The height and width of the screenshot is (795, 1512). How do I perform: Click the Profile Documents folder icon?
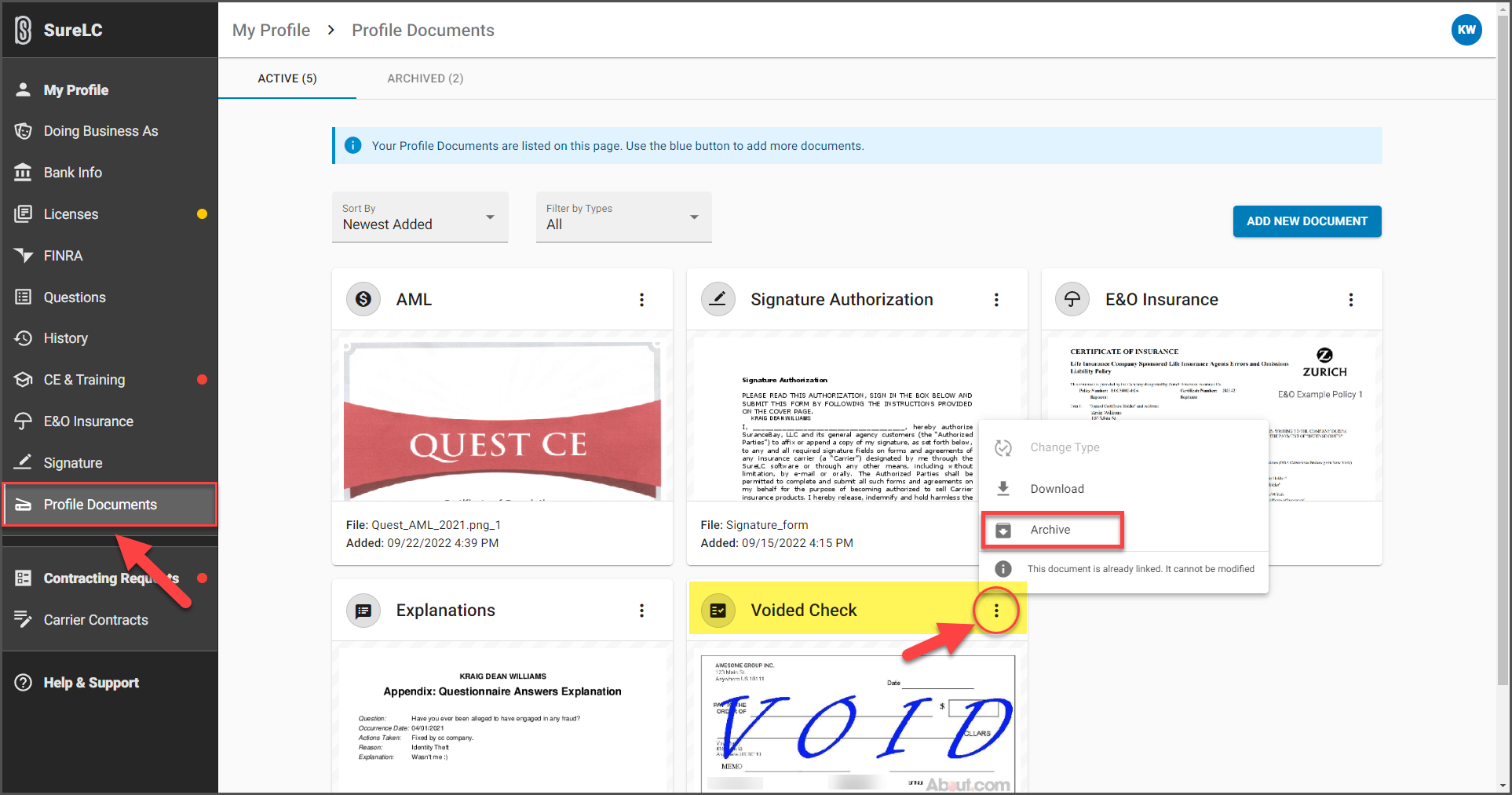click(24, 505)
